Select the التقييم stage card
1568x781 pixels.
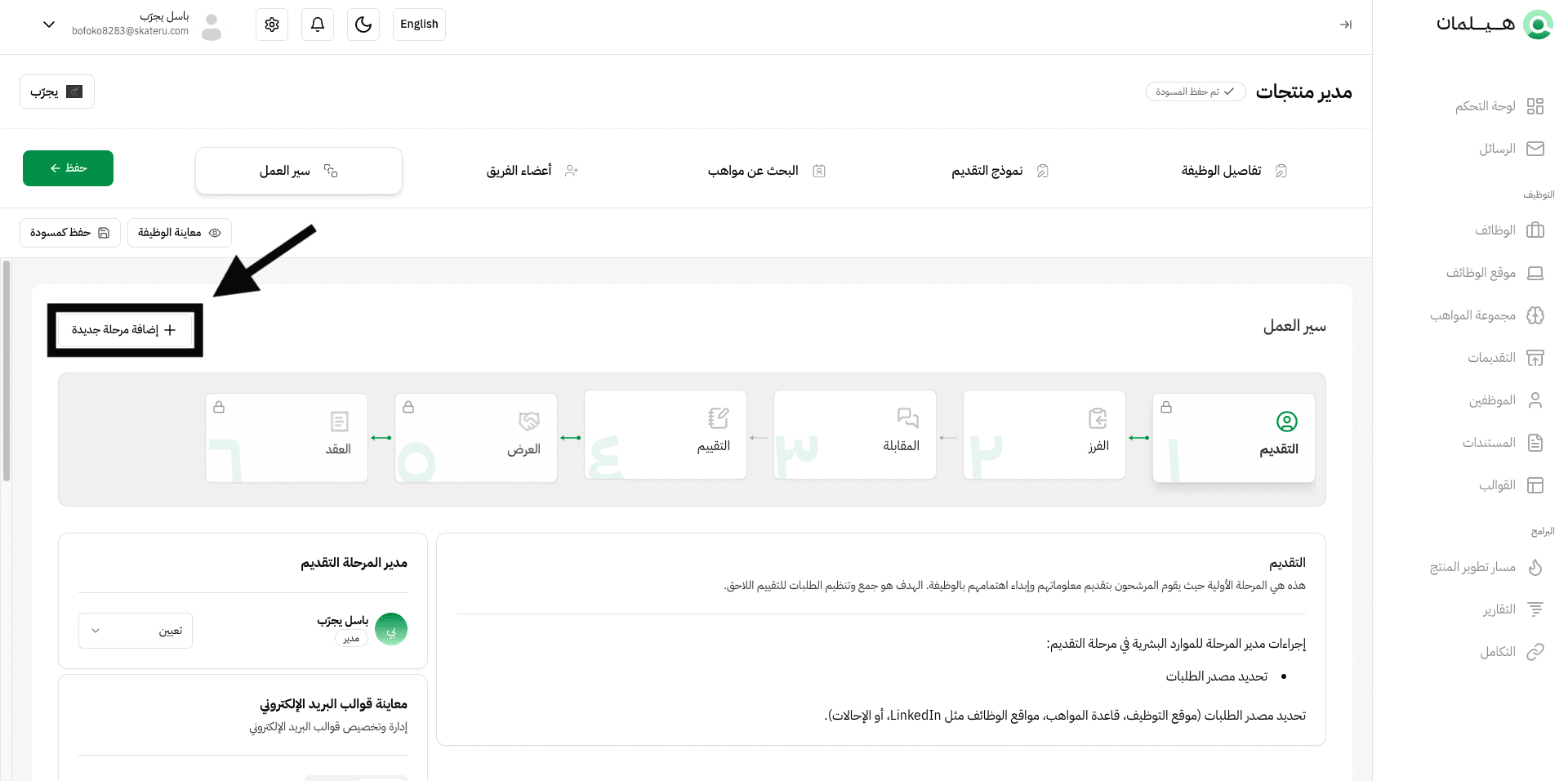click(665, 435)
